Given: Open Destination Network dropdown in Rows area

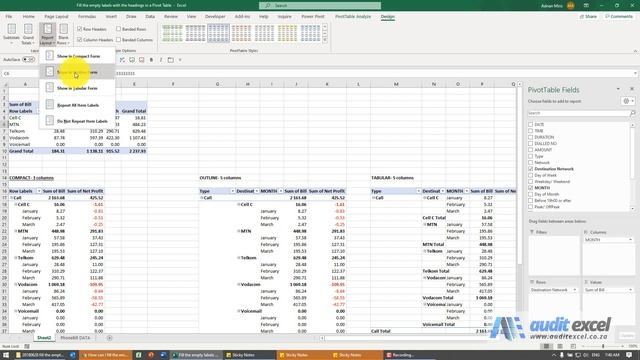Looking at the screenshot, I should [575, 290].
